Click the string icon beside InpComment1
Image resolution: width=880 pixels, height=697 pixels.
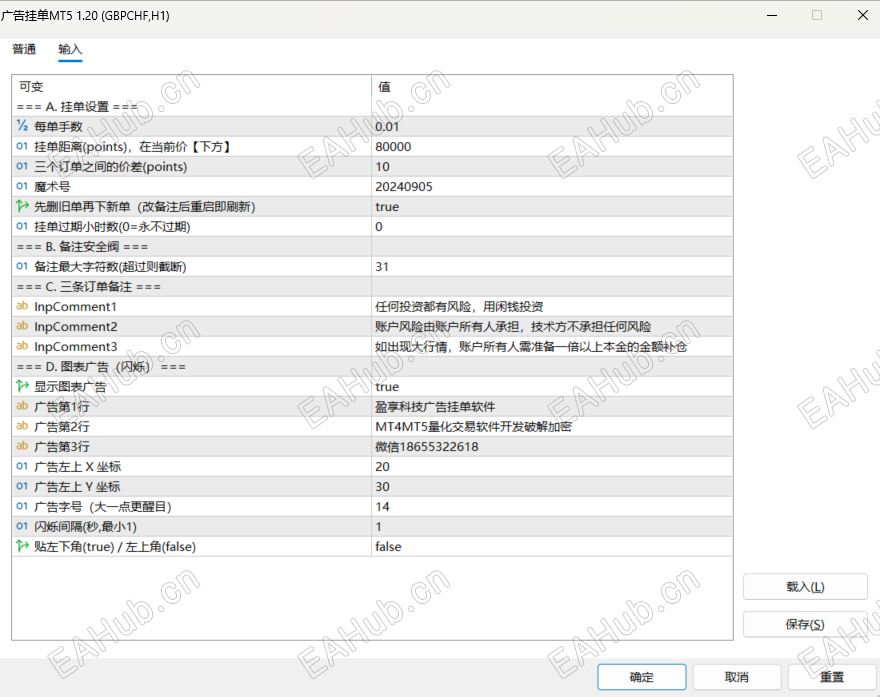[x=22, y=306]
